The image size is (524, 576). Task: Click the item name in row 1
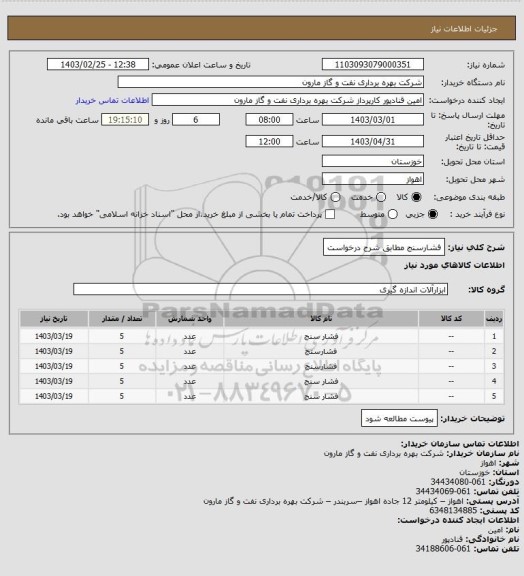tap(321, 336)
